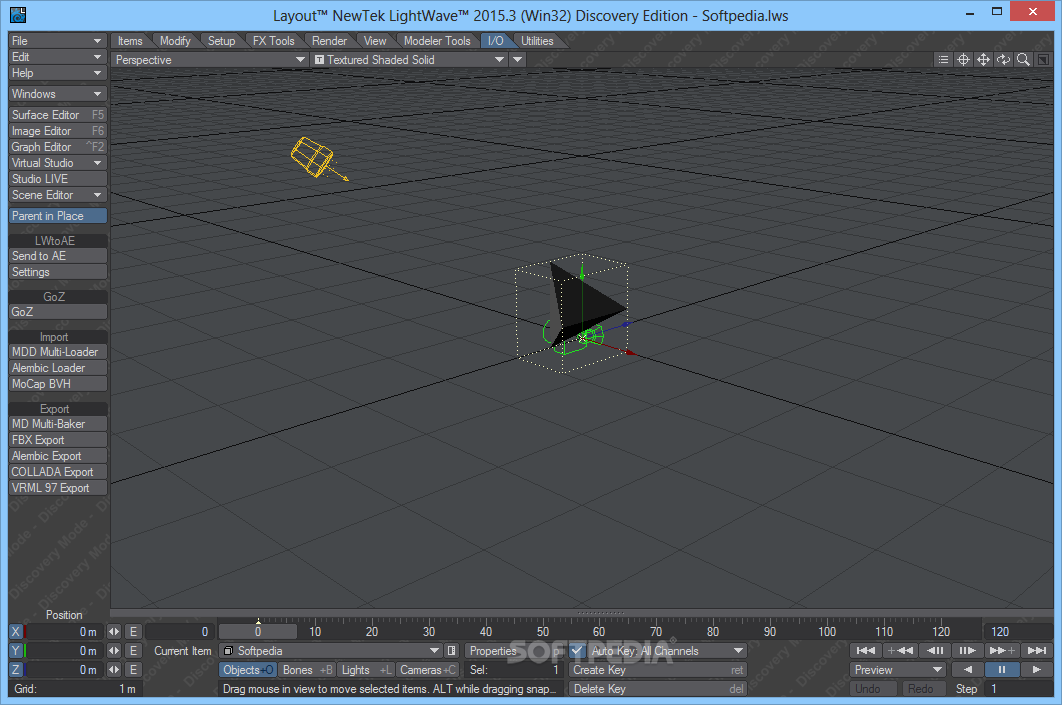The width and height of the screenshot is (1062, 705).
Task: Click the Send to AE button
Action: click(58, 255)
